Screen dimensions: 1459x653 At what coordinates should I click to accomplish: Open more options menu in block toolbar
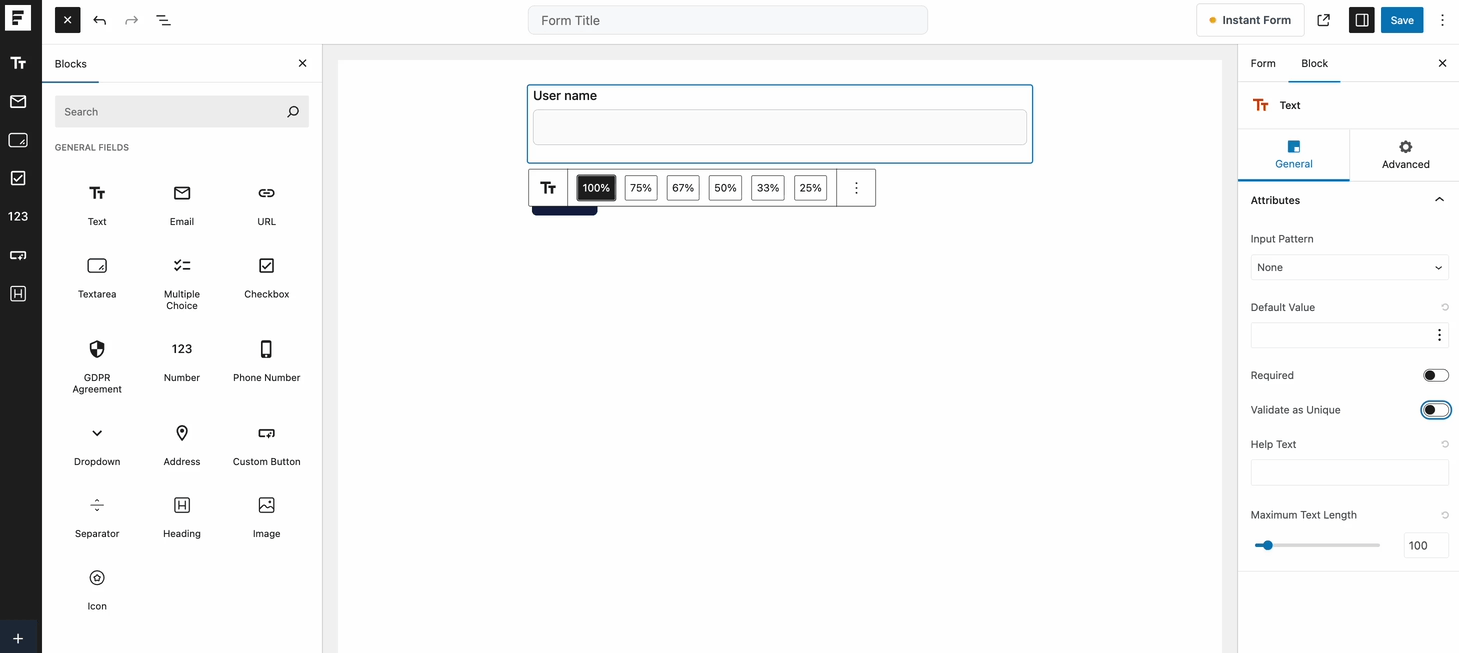(x=856, y=187)
